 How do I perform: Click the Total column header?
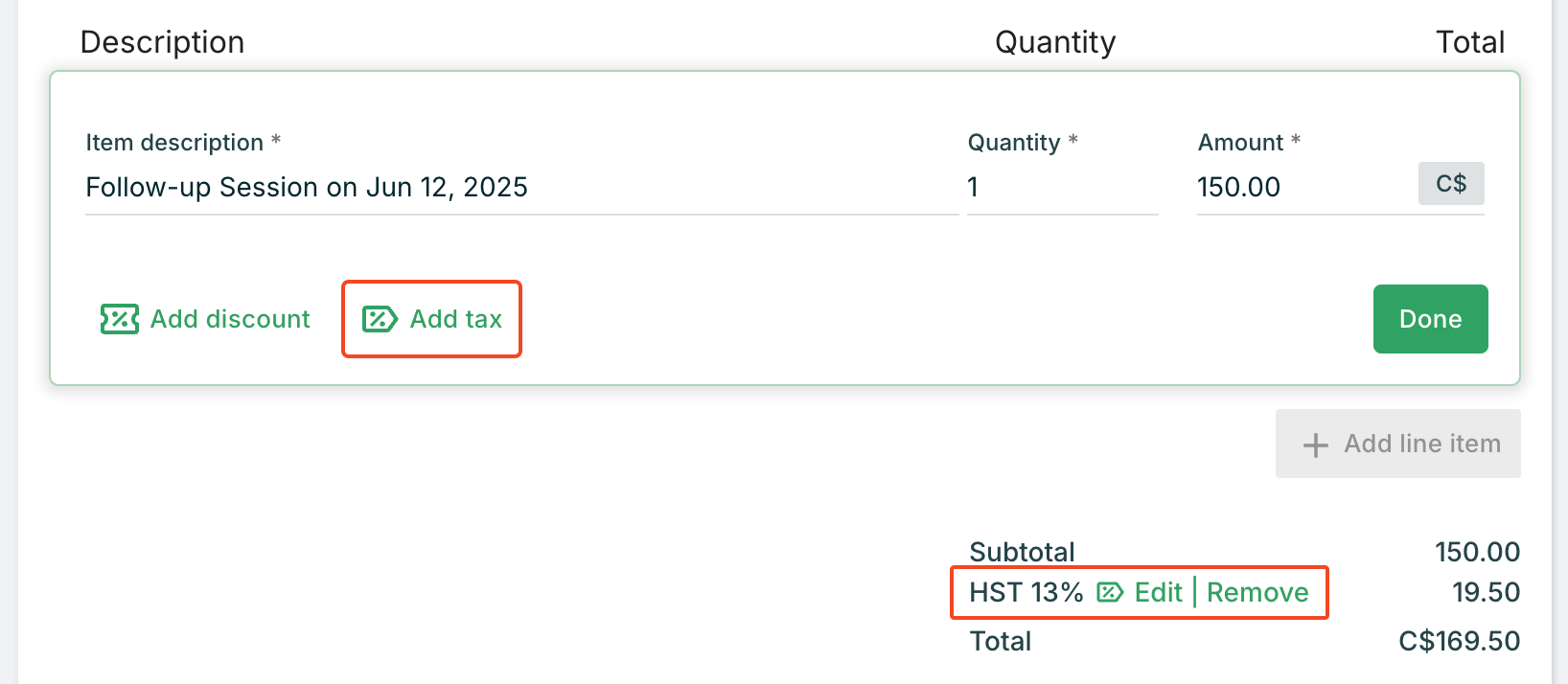[1470, 42]
